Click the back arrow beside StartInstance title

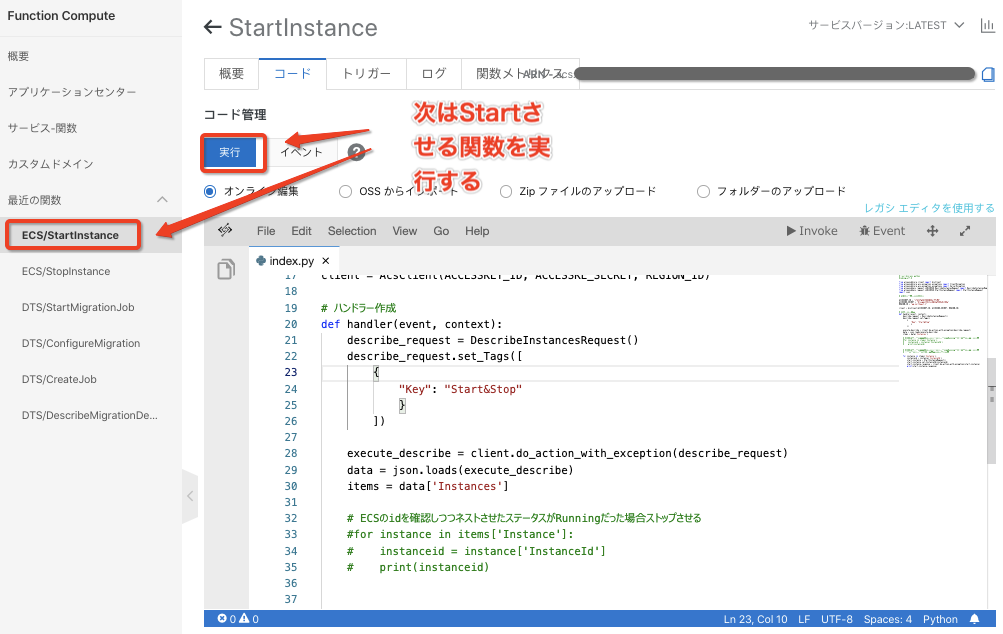coord(212,27)
